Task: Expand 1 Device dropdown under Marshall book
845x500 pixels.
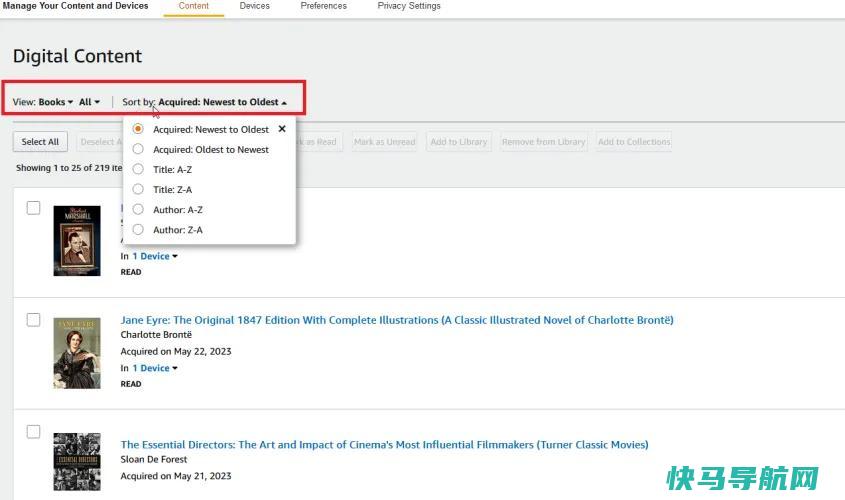Action: click(x=155, y=256)
